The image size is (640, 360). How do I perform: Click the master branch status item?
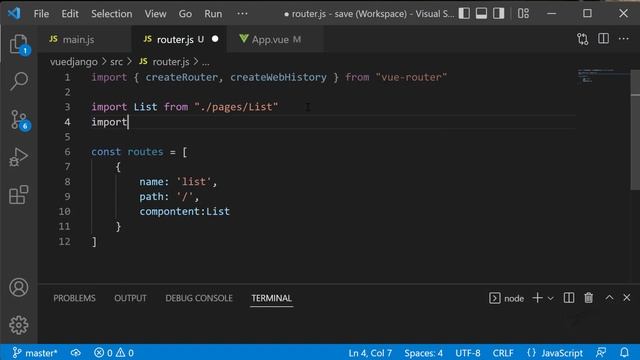tap(35, 353)
